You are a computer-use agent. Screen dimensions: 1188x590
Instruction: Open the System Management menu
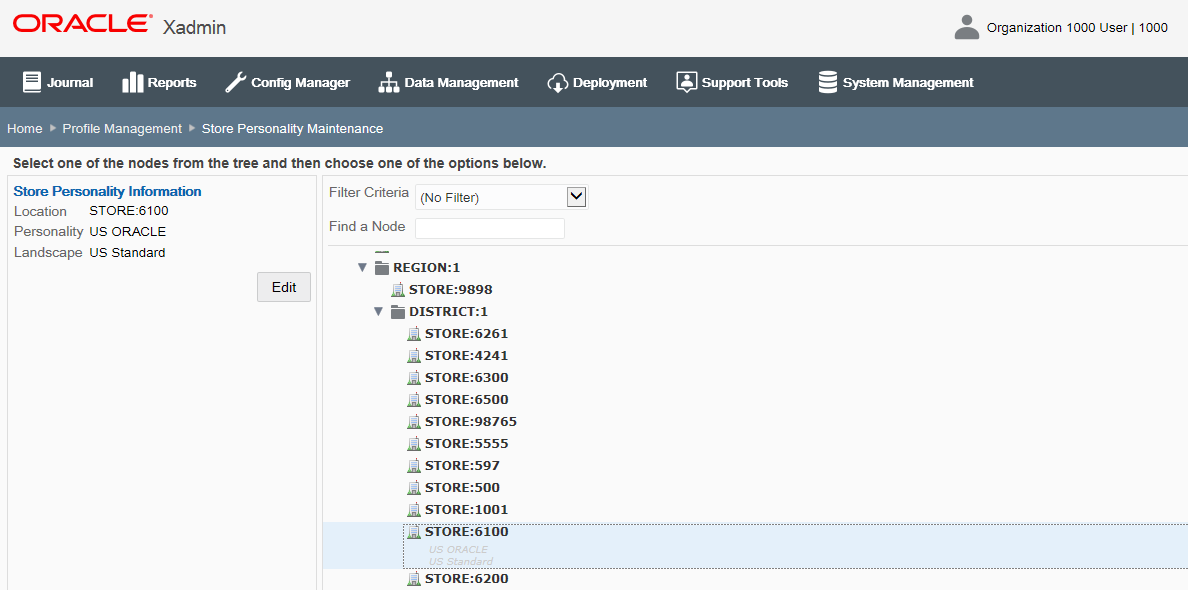tap(896, 83)
